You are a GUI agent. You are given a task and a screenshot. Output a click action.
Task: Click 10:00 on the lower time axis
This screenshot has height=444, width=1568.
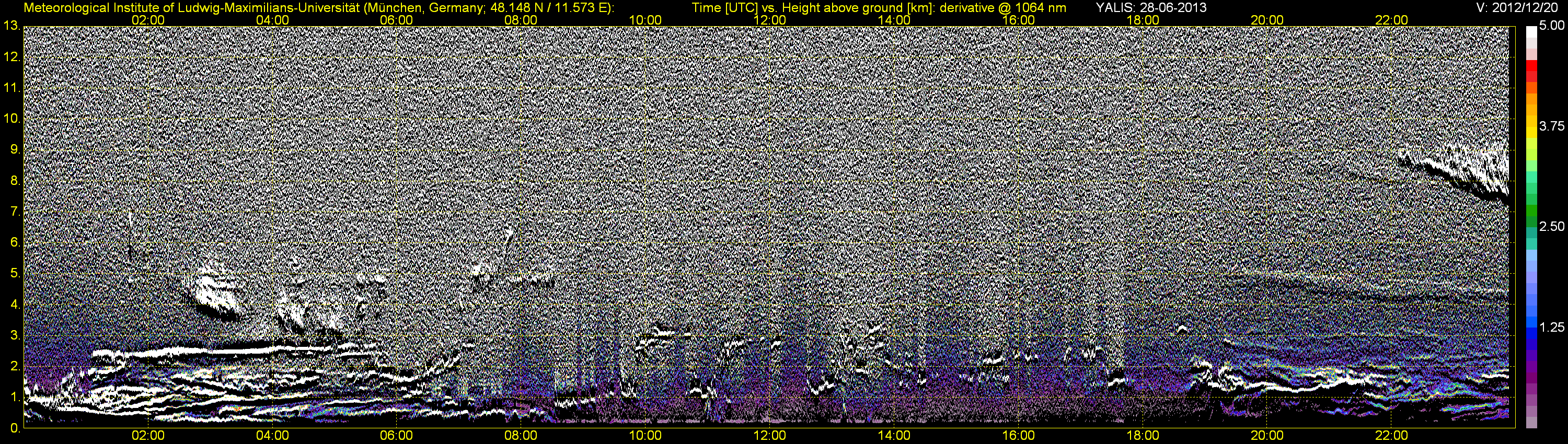tap(645, 436)
